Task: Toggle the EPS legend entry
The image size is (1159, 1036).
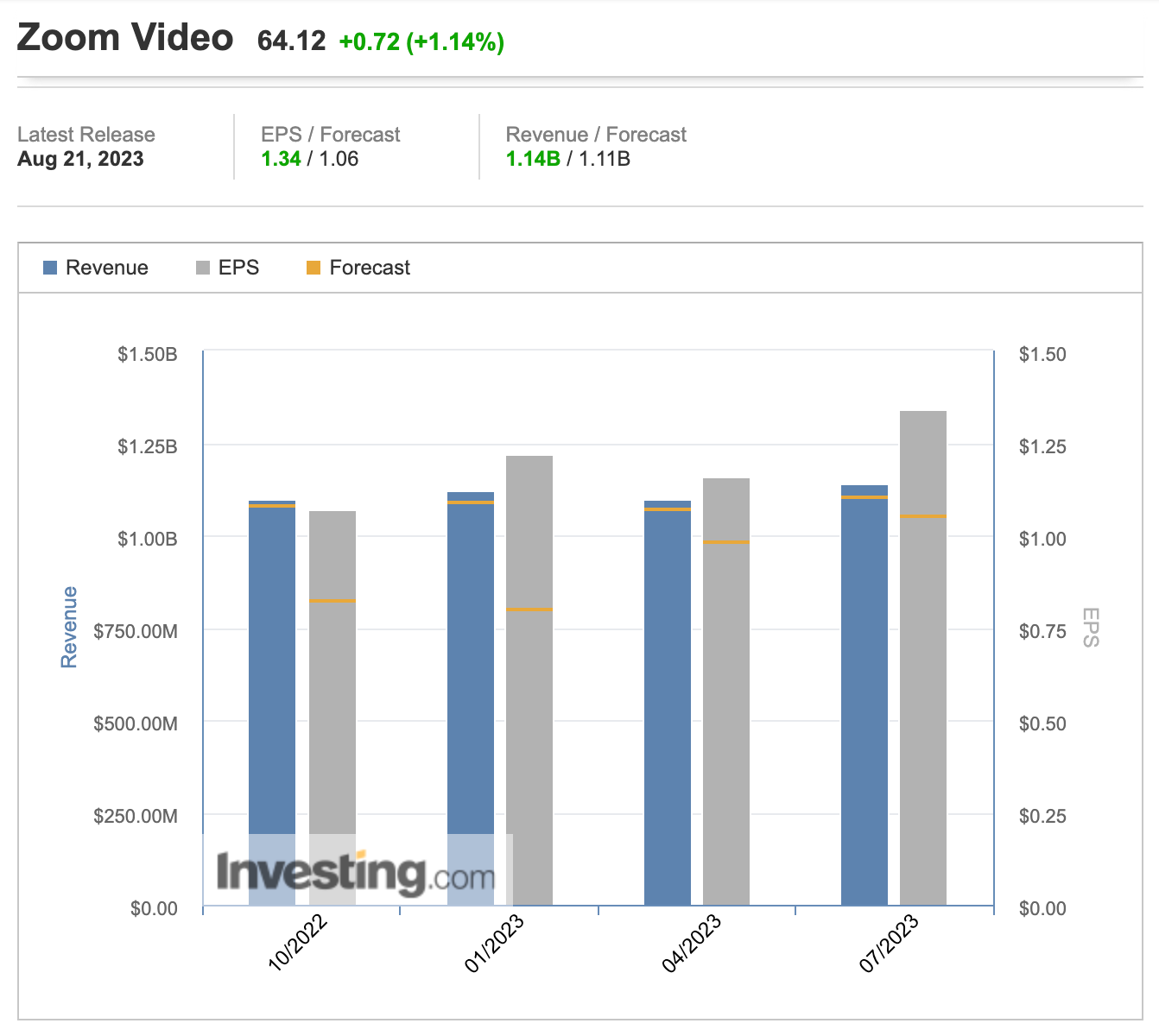Action: [x=227, y=268]
